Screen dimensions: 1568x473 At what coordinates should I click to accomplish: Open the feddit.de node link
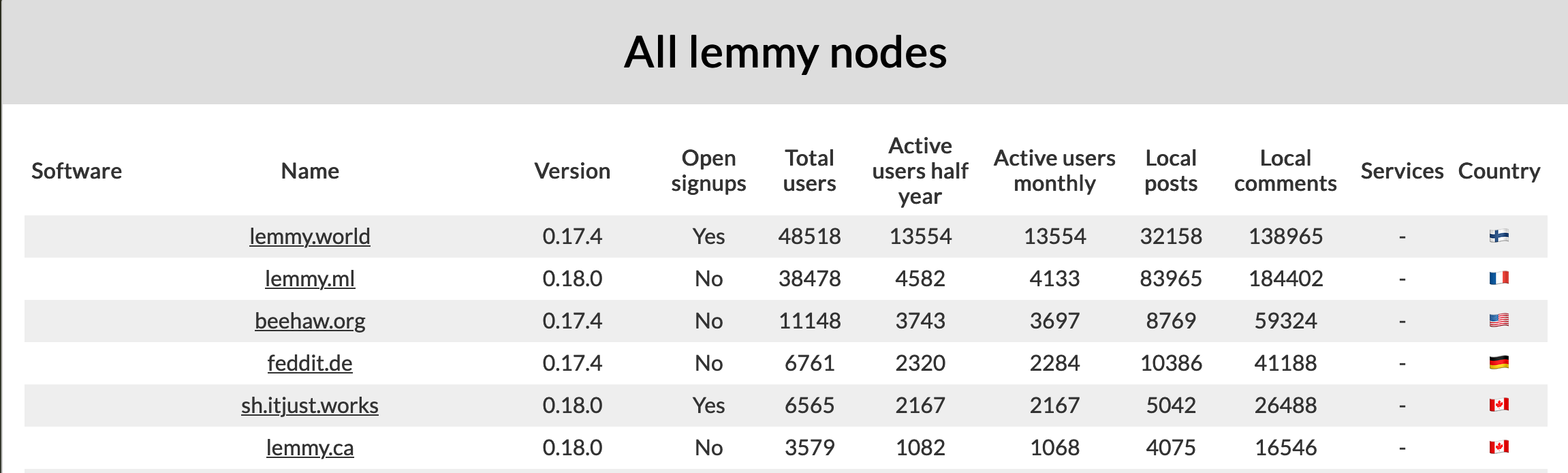(x=310, y=363)
